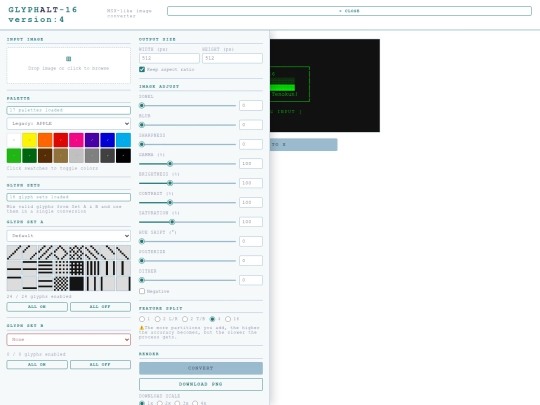Open Glyph Set B None dropdown
Image resolution: width=540 pixels, height=405 pixels.
[x=69, y=339]
